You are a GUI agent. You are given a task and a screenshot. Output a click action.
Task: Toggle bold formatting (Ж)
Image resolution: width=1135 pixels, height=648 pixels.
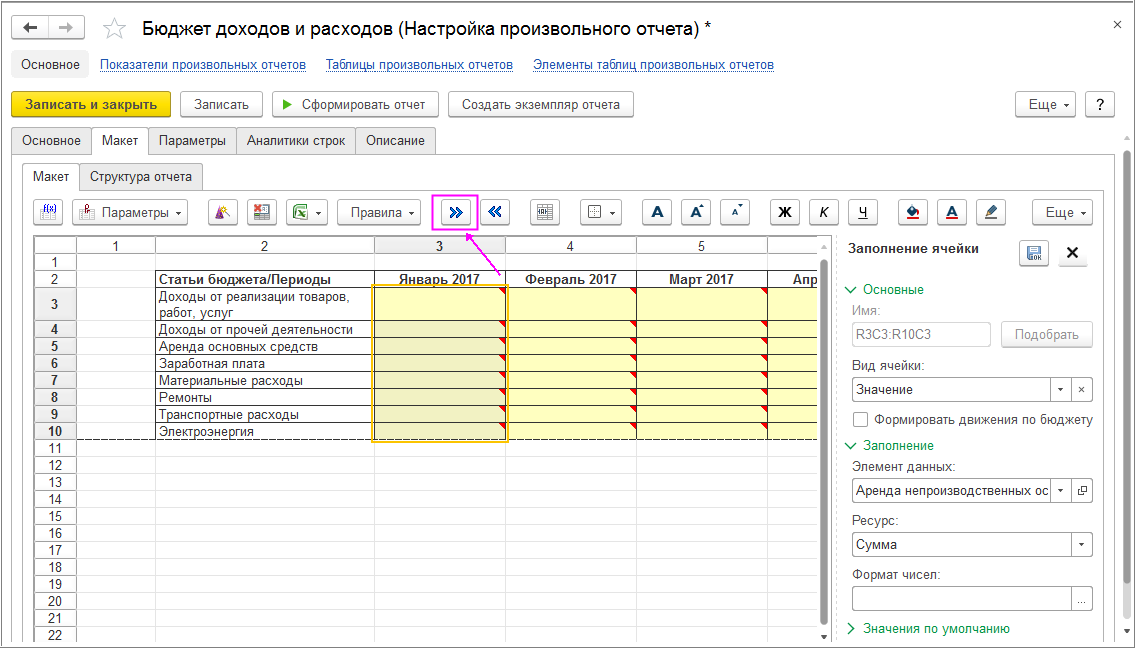coord(785,212)
